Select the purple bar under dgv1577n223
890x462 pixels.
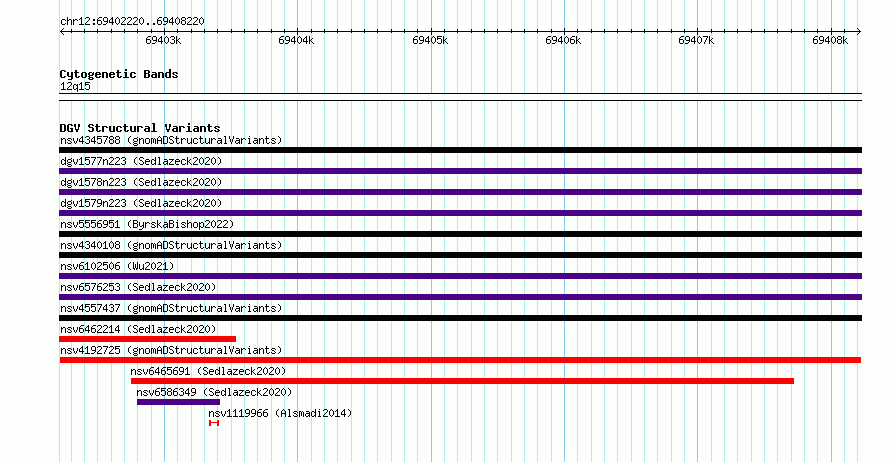pyautogui.click(x=460, y=171)
